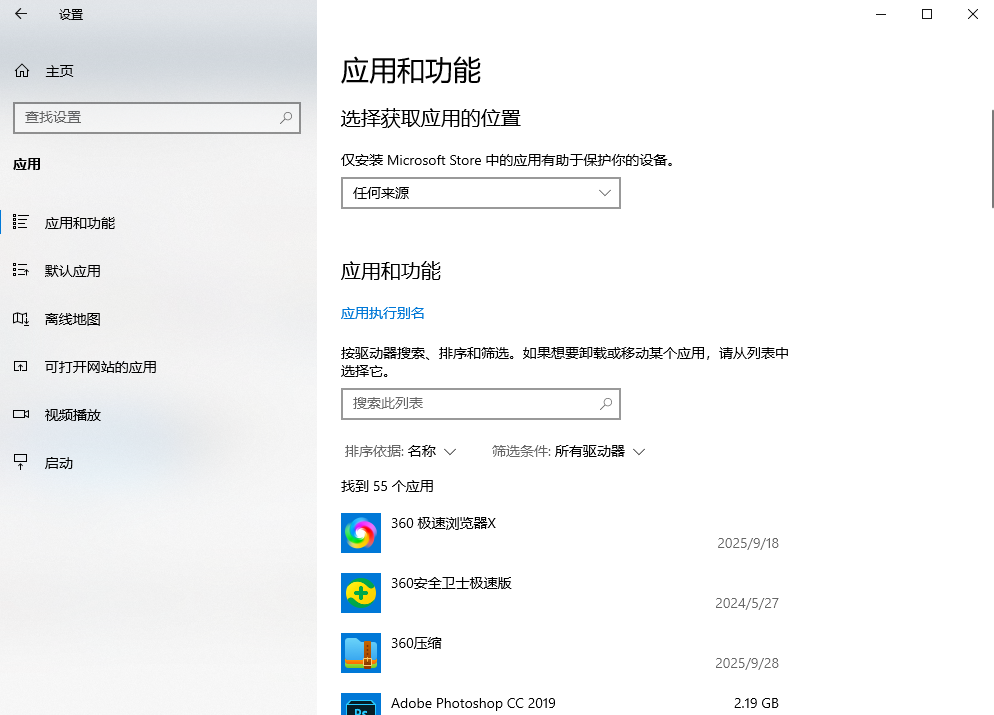Image resolution: width=994 pixels, height=715 pixels.
Task: Open the 任何来源 dropdown
Action: (x=480, y=193)
